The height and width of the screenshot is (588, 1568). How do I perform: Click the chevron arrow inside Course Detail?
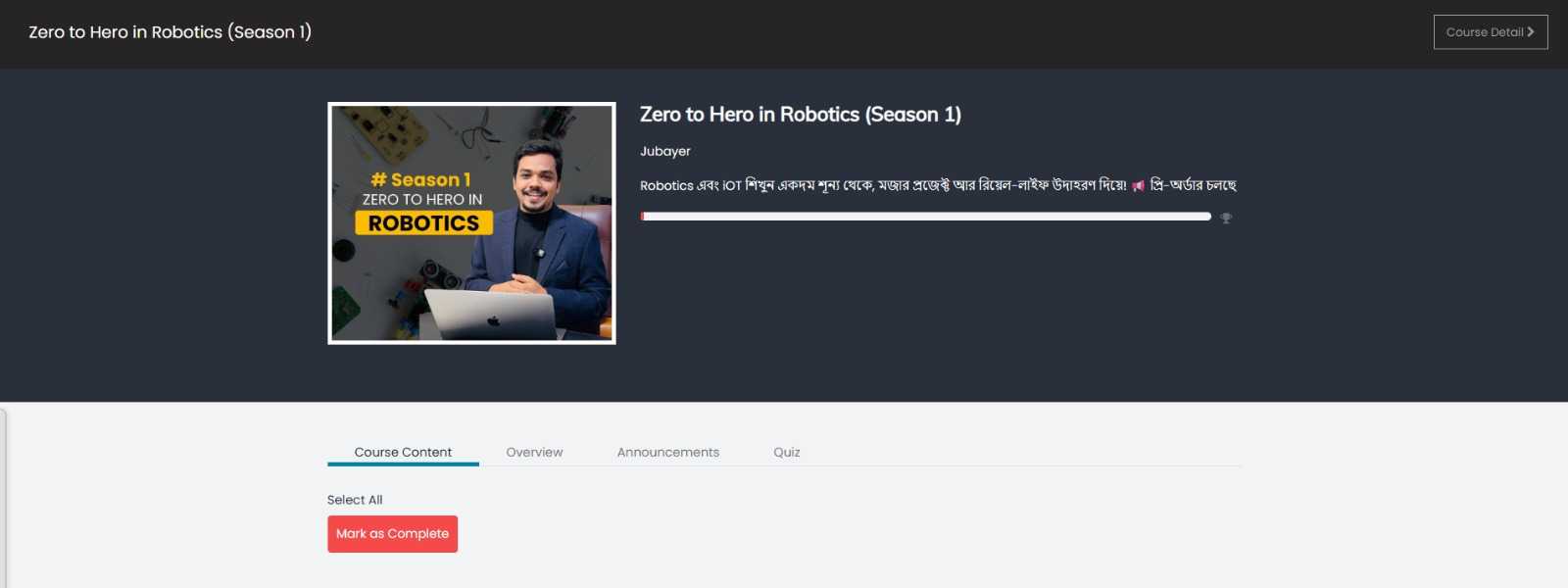point(1531,31)
